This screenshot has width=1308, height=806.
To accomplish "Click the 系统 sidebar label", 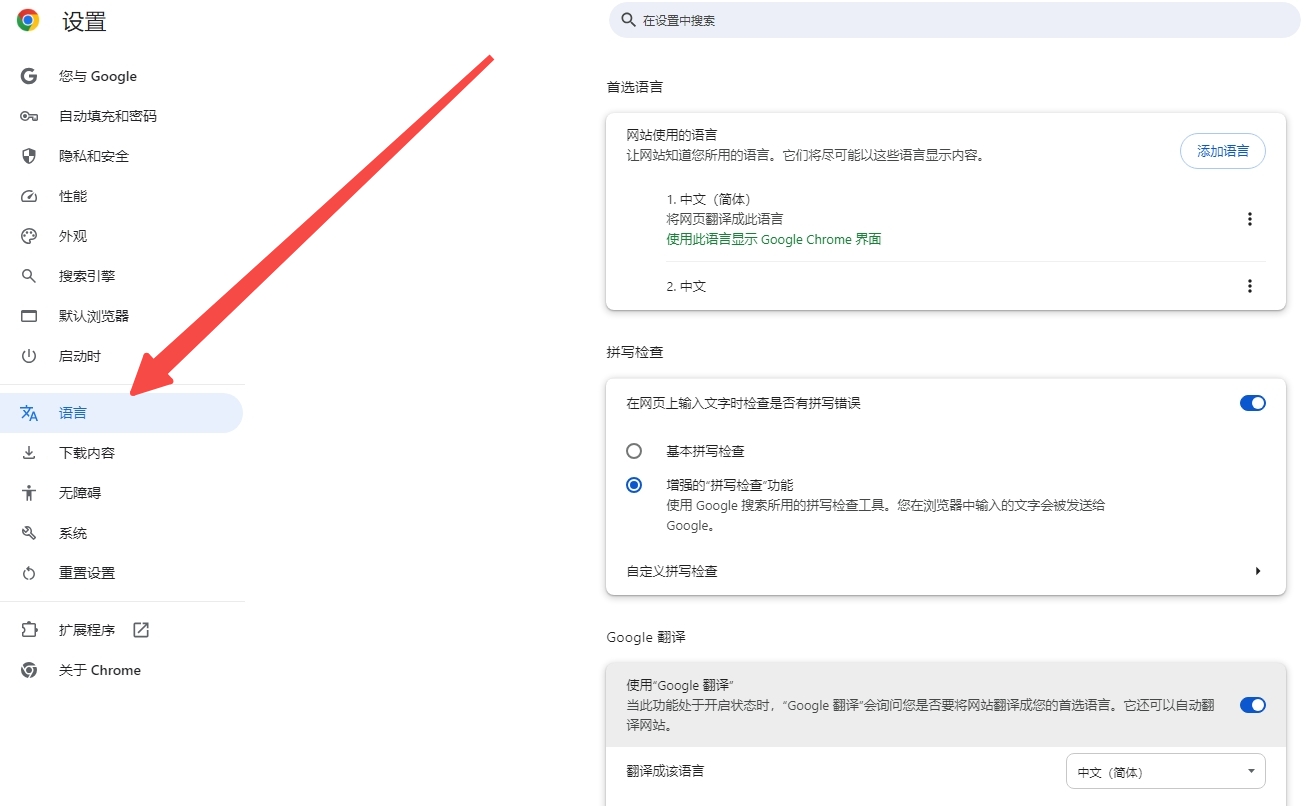I will 73,533.
